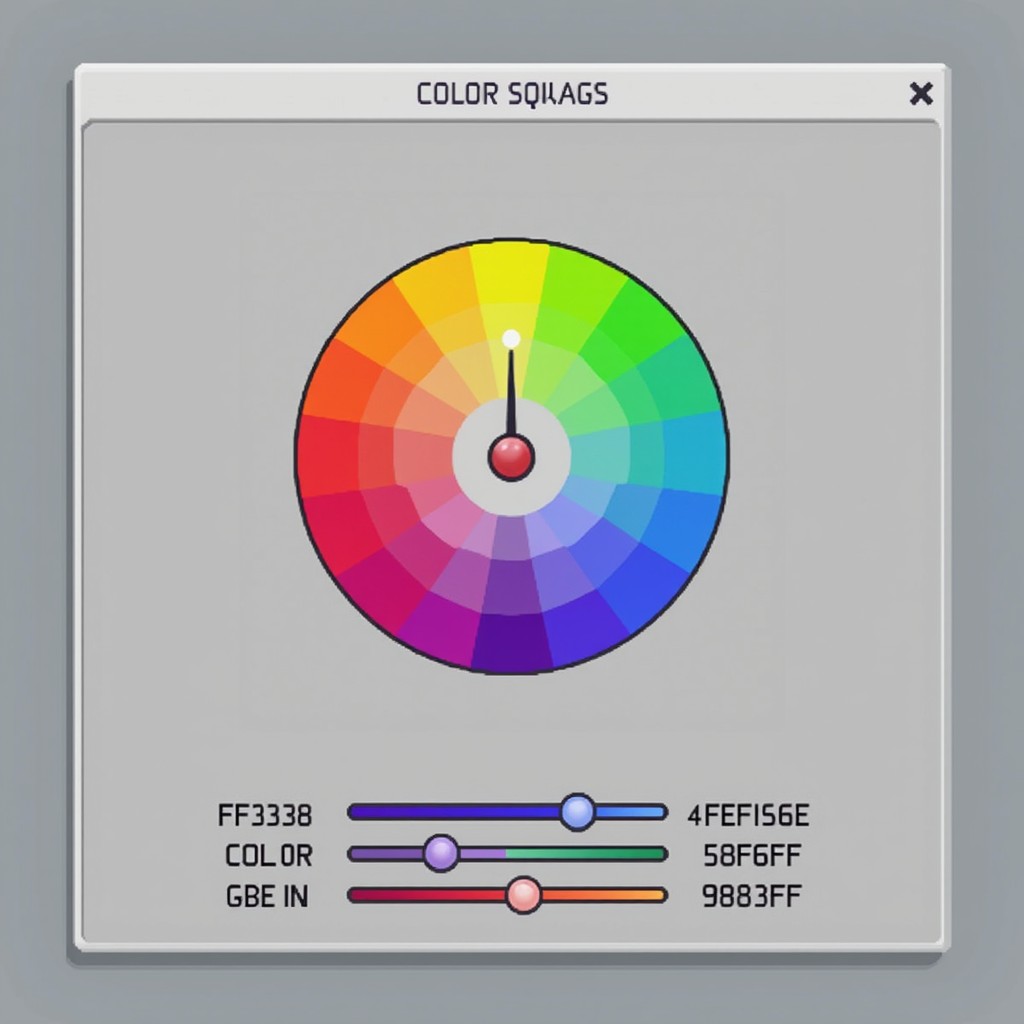Click the white marker dot on color wheel
The height and width of the screenshot is (1024, 1024).
coord(511,339)
